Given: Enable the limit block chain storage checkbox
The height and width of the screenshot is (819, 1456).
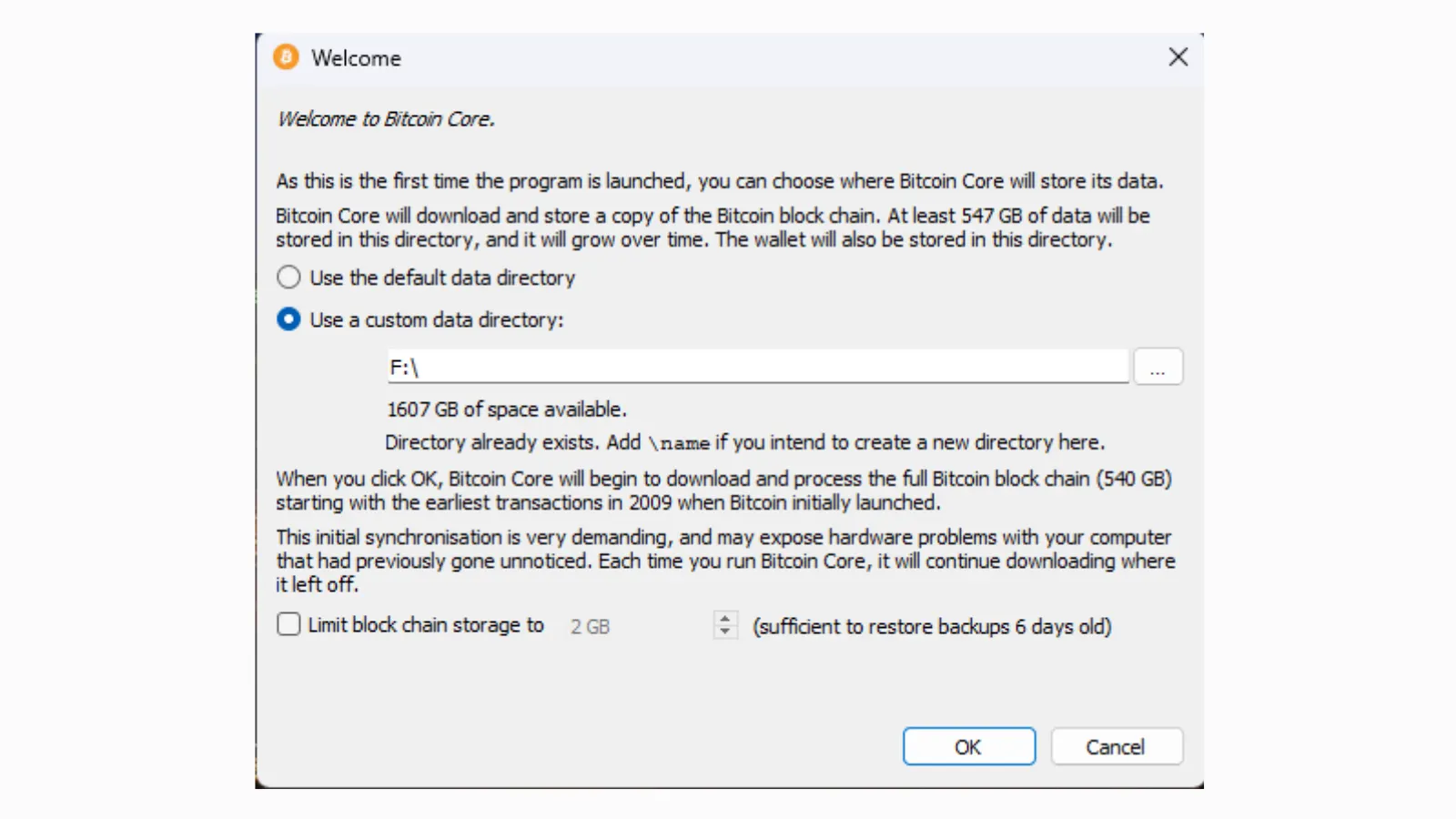Looking at the screenshot, I should coord(288,624).
